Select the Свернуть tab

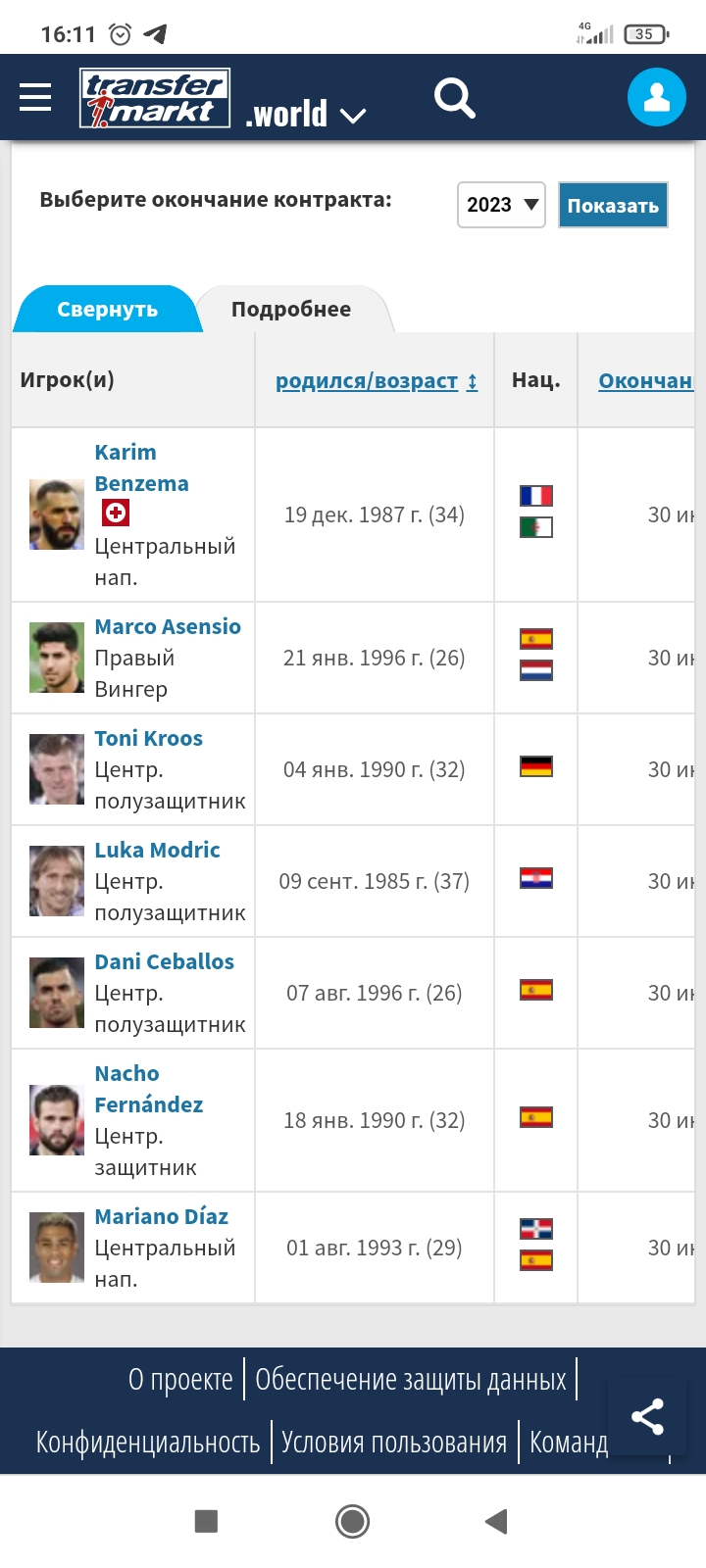coord(108,309)
